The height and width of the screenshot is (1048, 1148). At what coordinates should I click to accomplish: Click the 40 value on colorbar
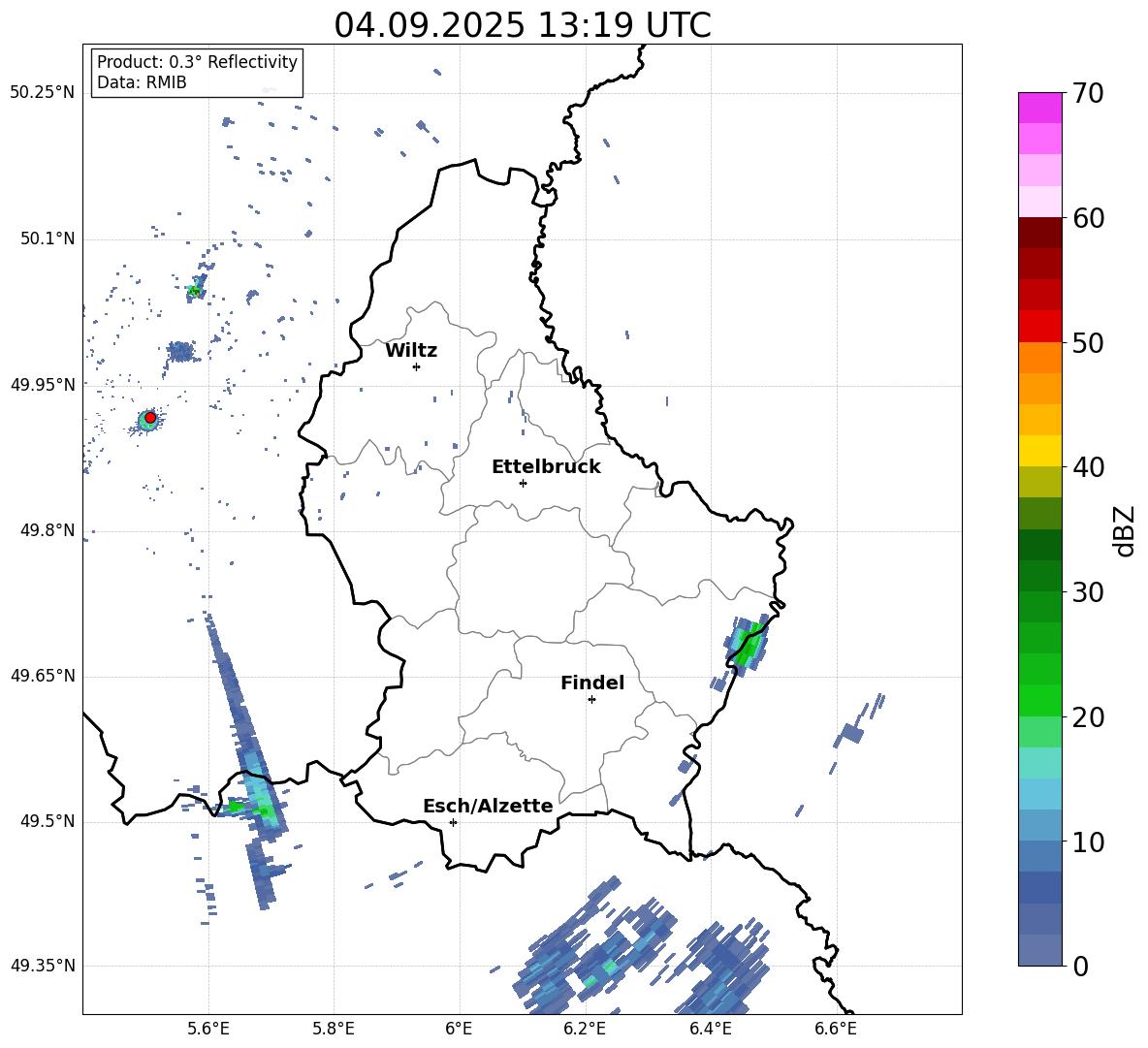pos(1088,467)
